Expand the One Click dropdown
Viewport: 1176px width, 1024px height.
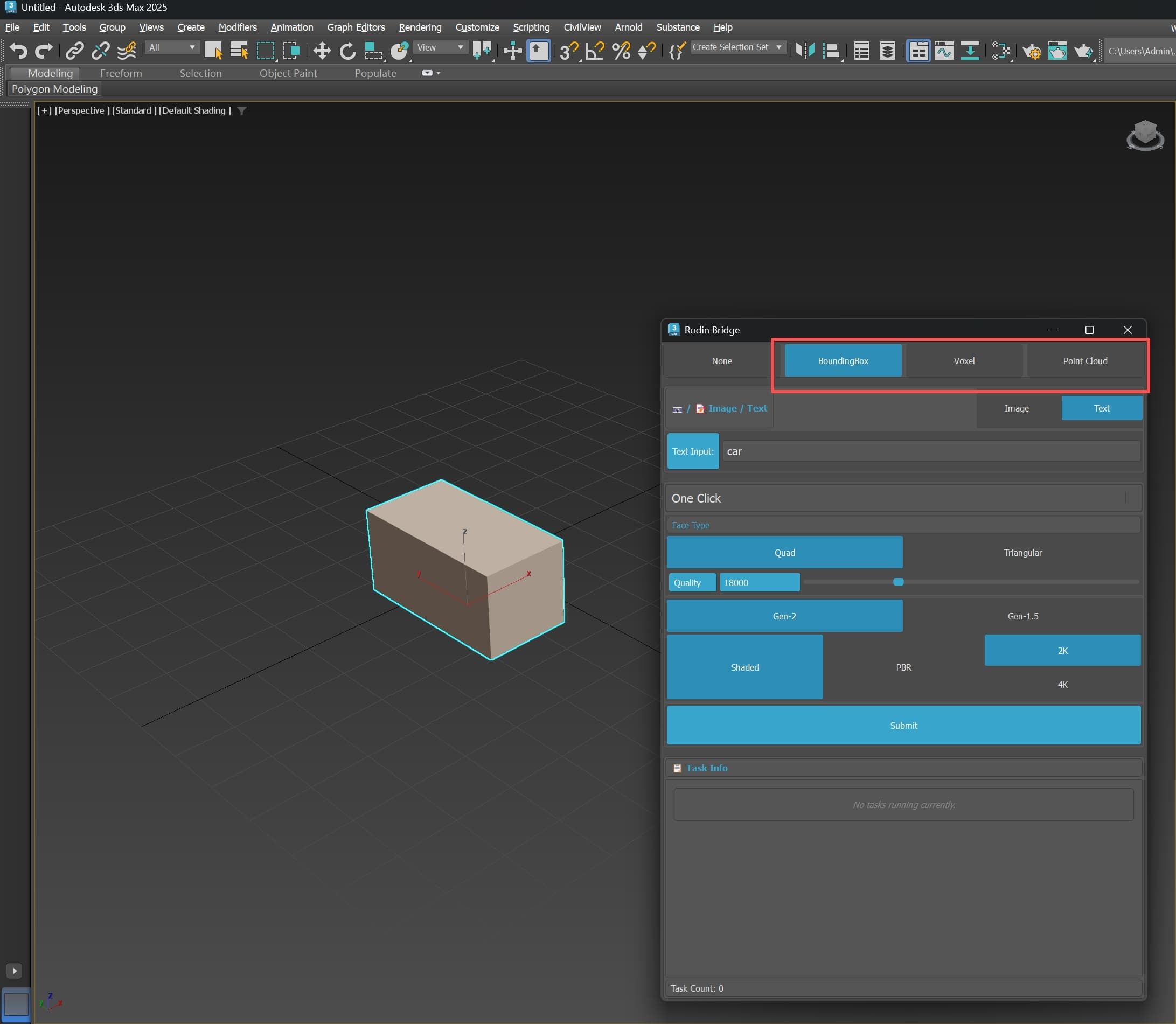click(x=903, y=498)
